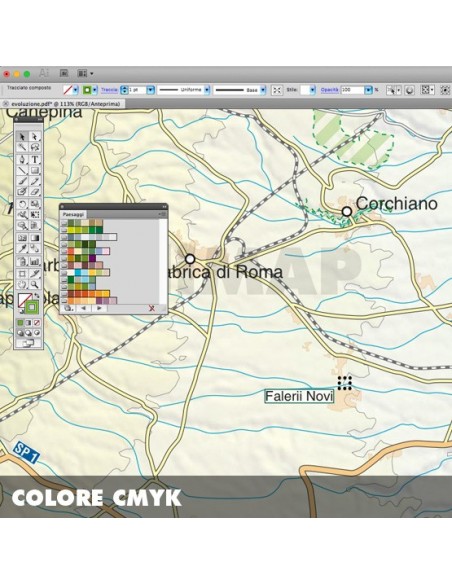Viewport: 452px width, 584px height.
Task: Select the Gradient tool
Action: pyautogui.click(x=35, y=238)
